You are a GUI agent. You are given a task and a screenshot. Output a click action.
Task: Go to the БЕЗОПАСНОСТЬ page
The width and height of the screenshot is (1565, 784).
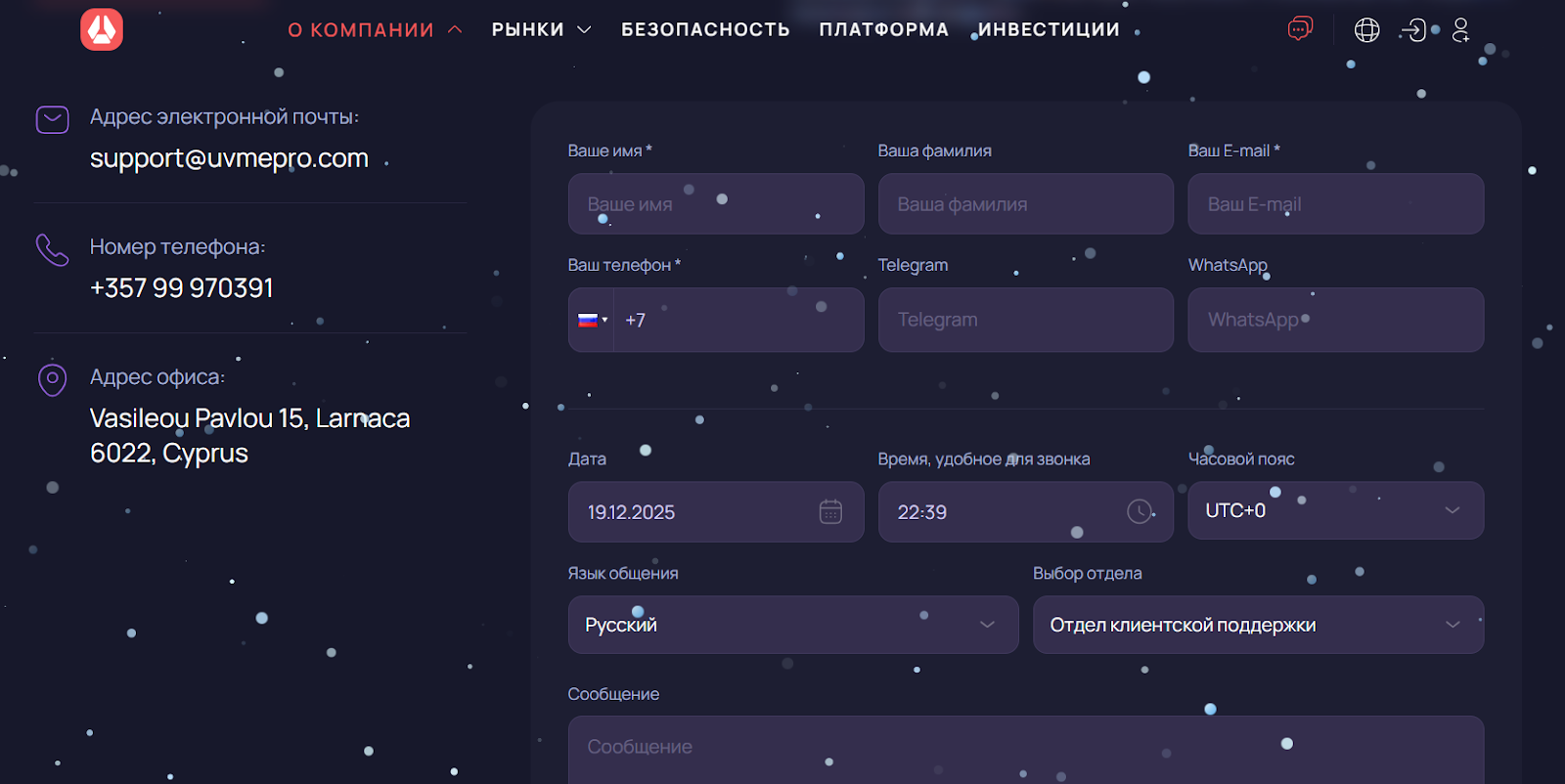point(705,30)
